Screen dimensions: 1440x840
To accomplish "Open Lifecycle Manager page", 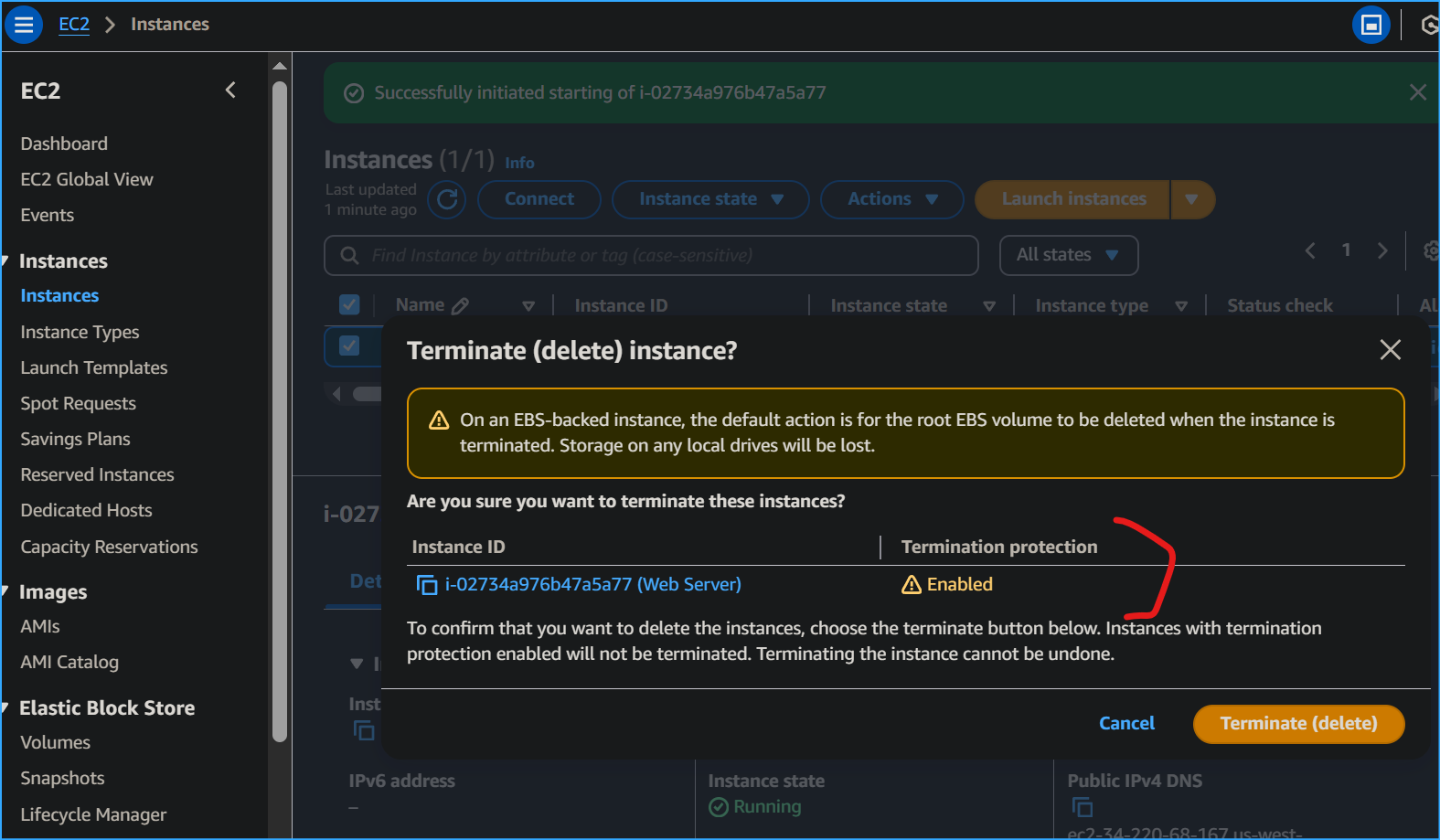I will (93, 814).
